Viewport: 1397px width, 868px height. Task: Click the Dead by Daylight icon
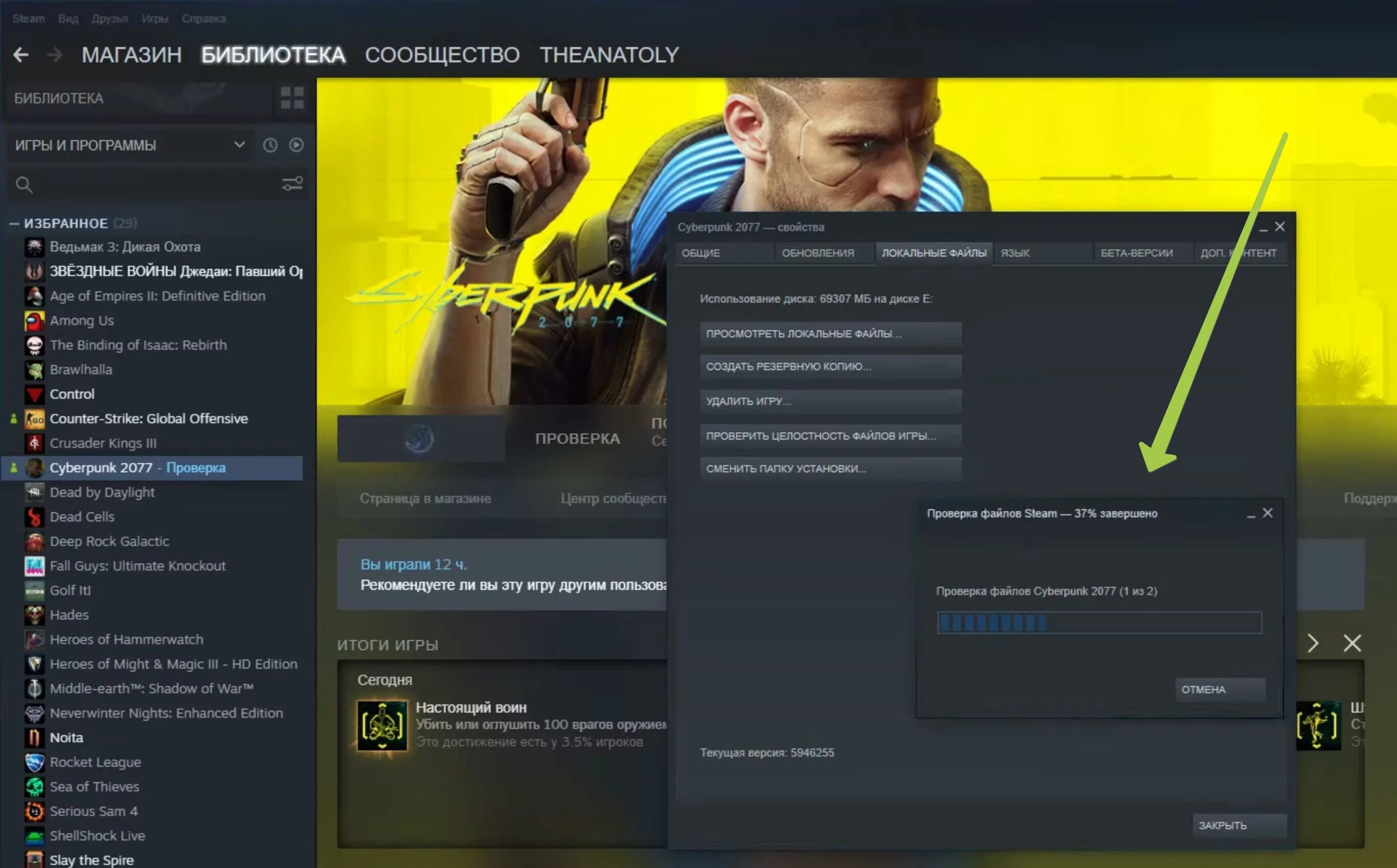click(x=34, y=493)
